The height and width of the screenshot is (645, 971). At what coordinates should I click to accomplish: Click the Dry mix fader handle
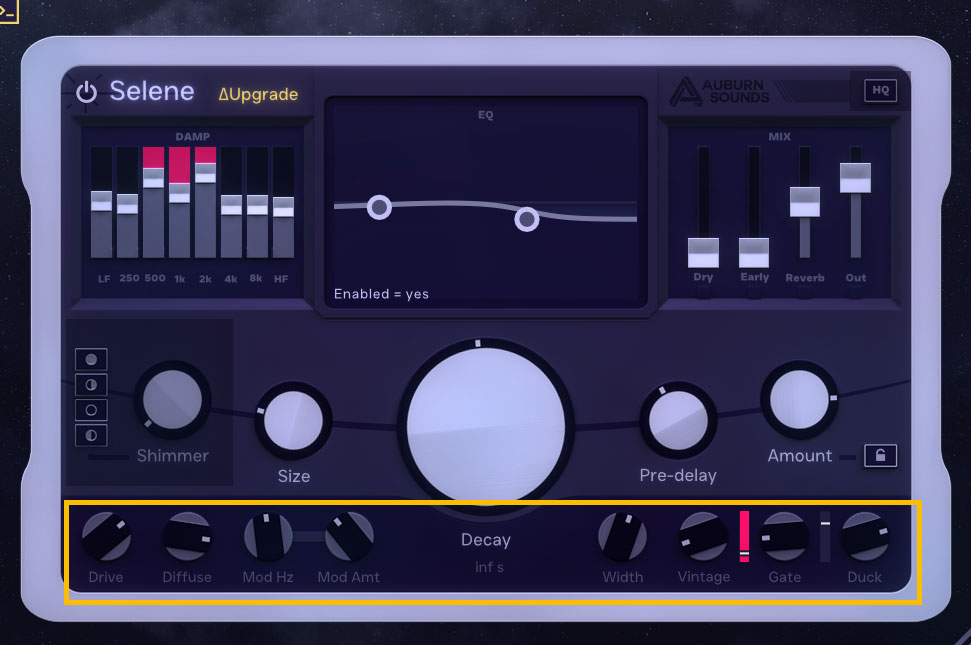click(703, 252)
